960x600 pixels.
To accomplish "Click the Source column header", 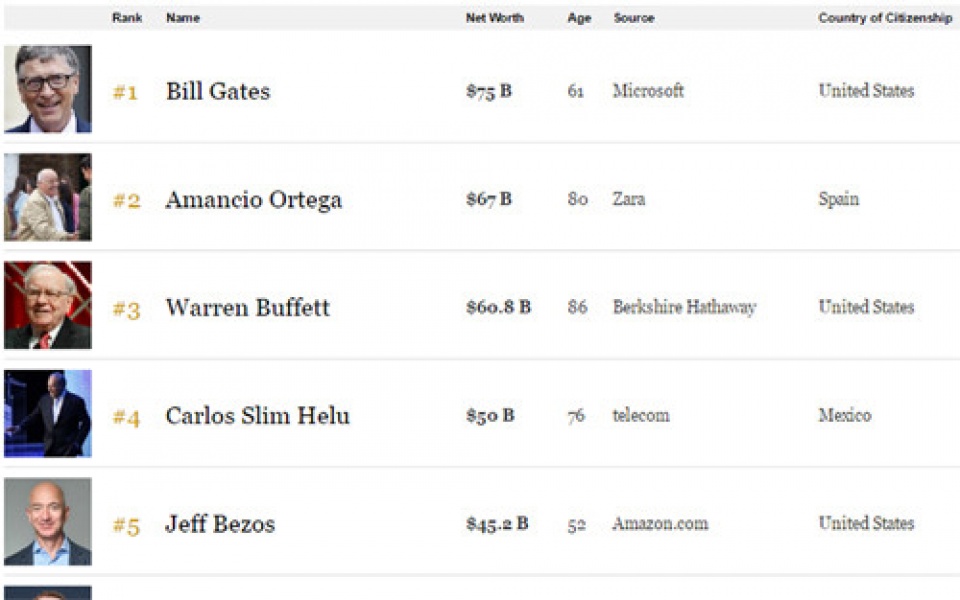I will pyautogui.click(x=633, y=18).
